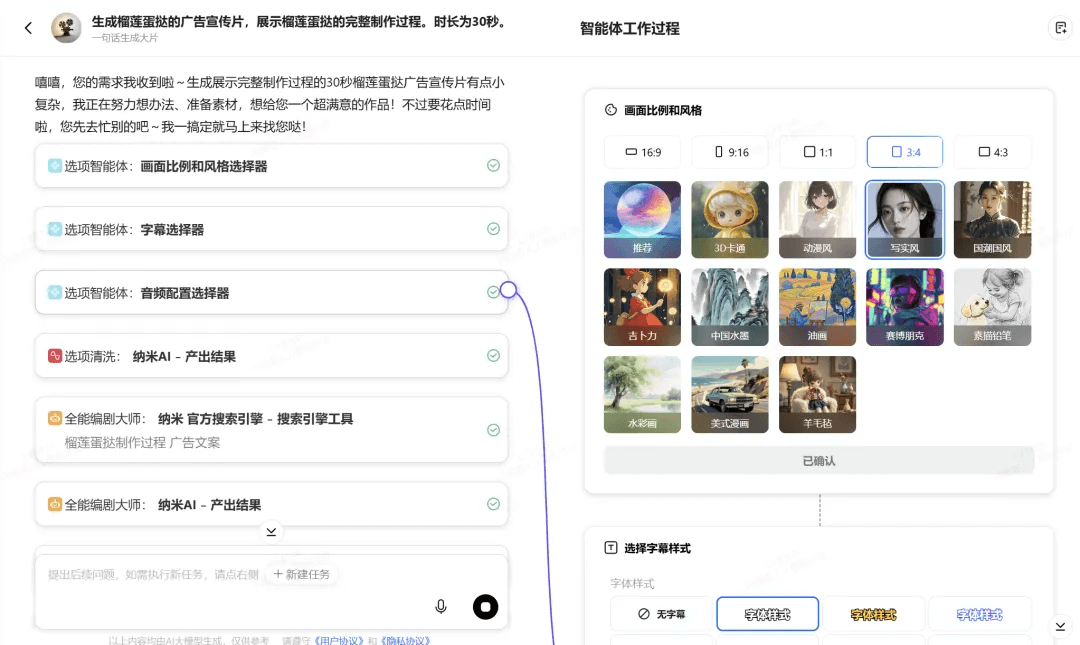This screenshot has height=645, width=1080.
Task: Click the microphone voice input icon
Action: (x=441, y=606)
